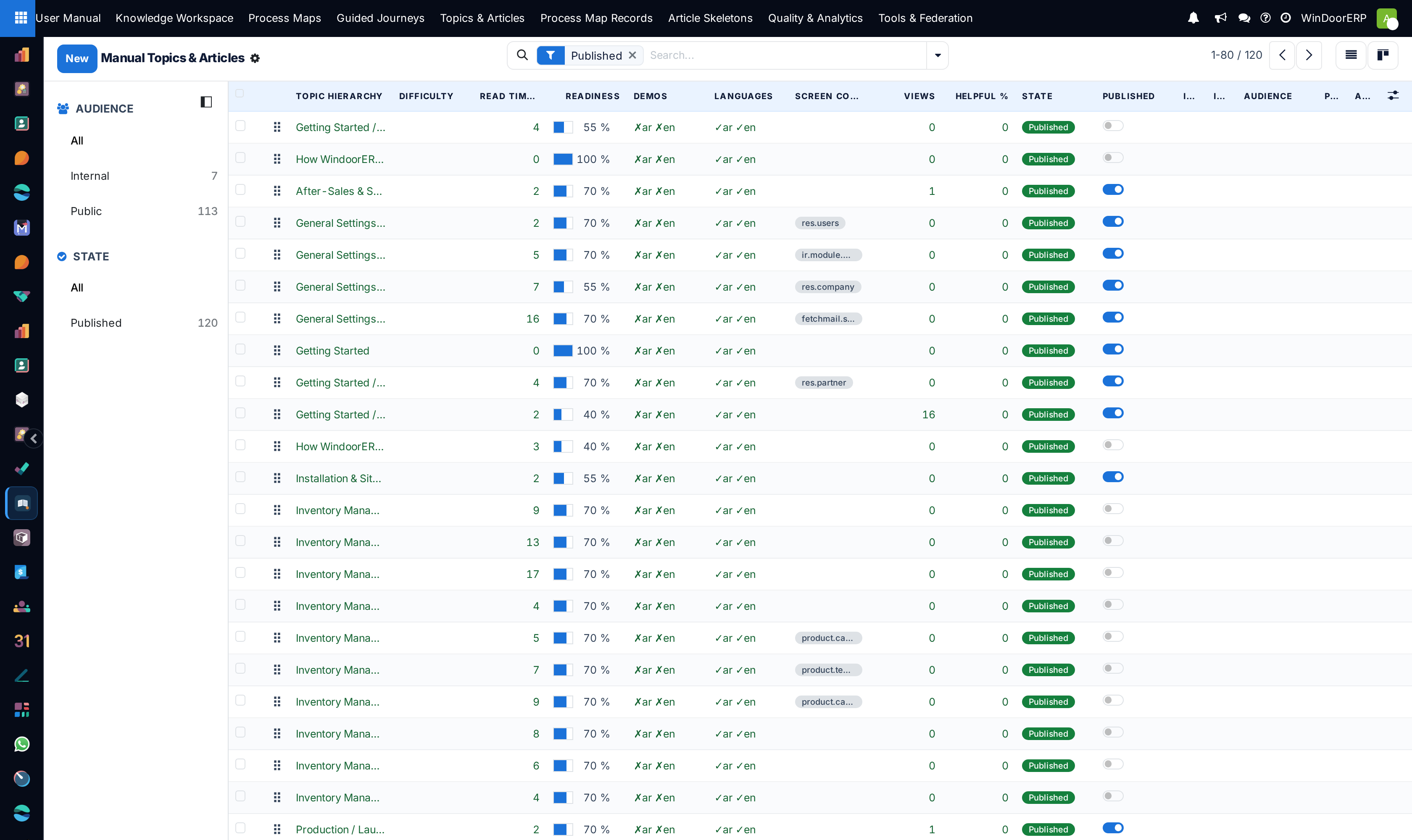Click the user avatar in top bar
Screen dimensions: 1412x840
[x=1386, y=18]
